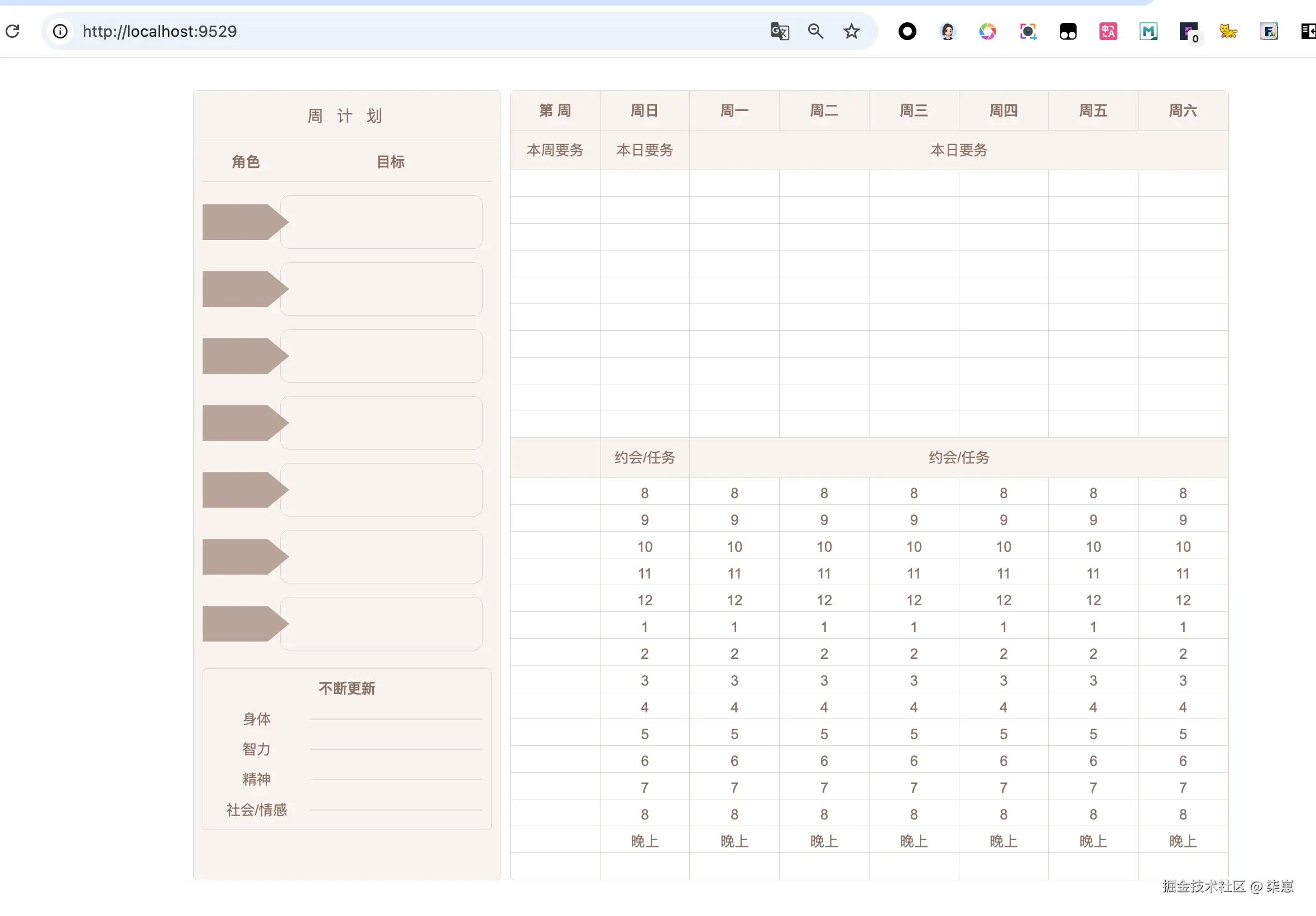Click the page reload icon
This screenshot has width=1316, height=916.
(13, 31)
